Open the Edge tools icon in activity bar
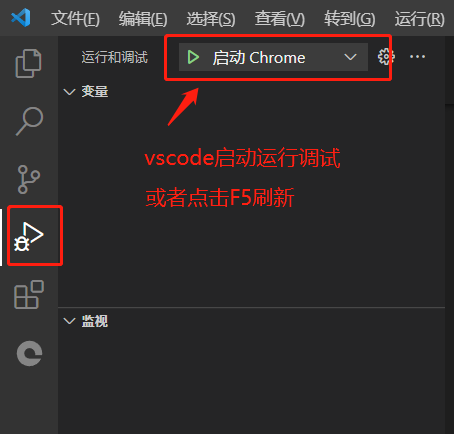Viewport: 454px width, 434px height. click(29, 353)
